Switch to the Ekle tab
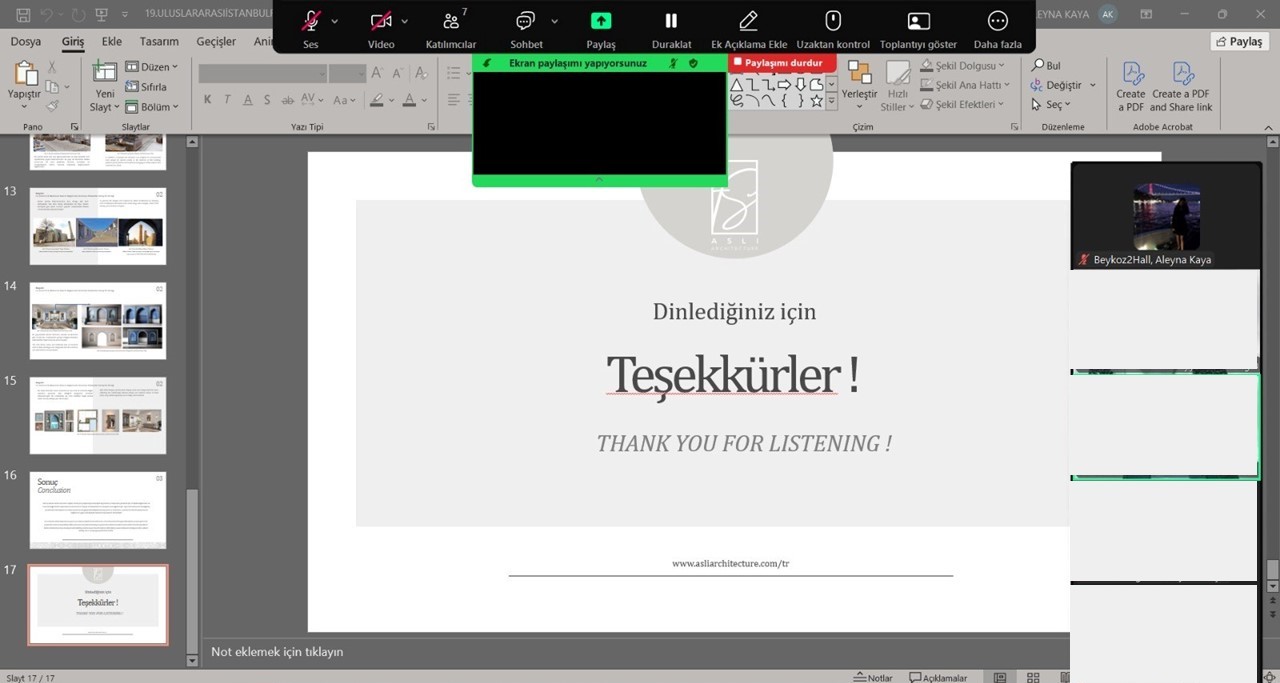The height and width of the screenshot is (683, 1280). click(112, 41)
